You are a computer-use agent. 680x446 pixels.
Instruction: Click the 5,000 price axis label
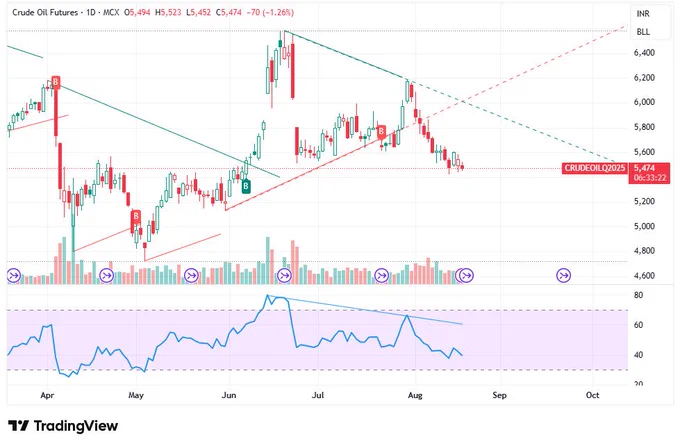click(644, 226)
